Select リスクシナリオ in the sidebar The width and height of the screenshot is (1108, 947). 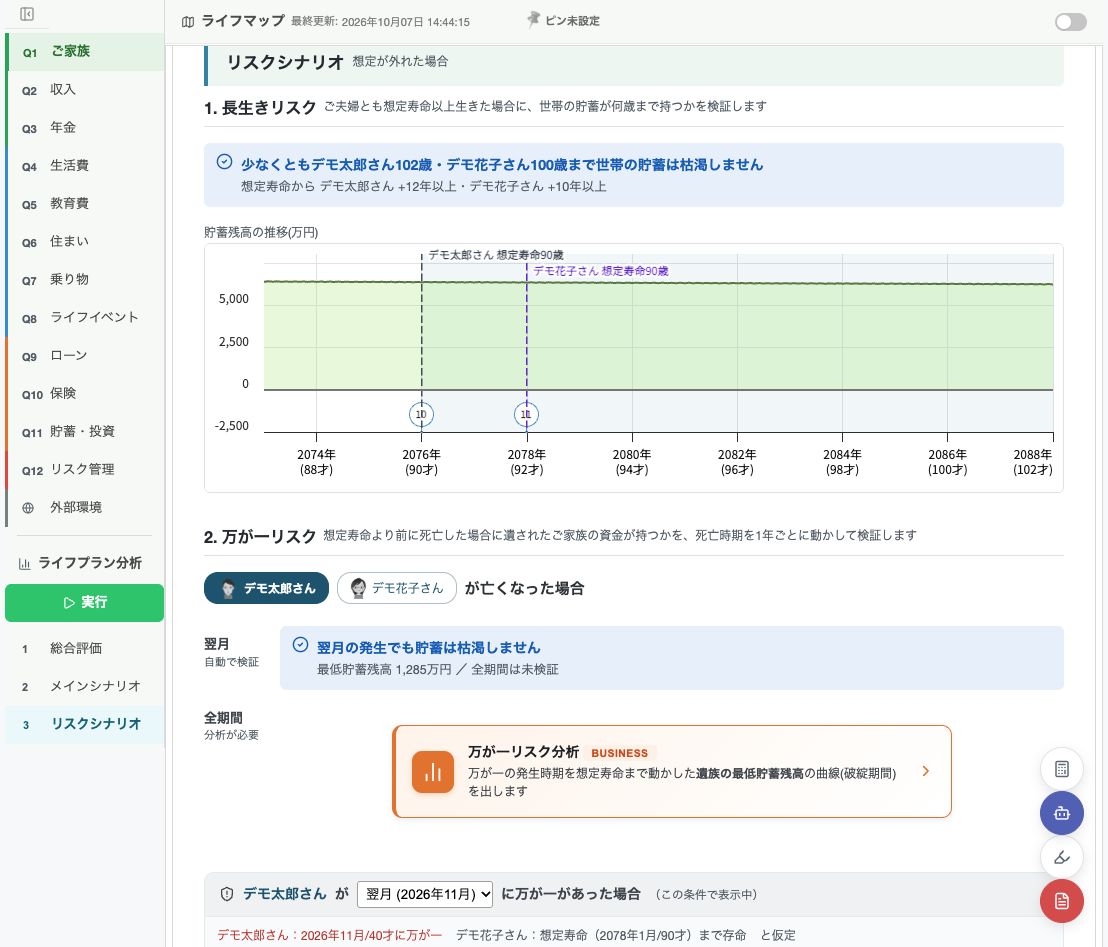click(85, 724)
